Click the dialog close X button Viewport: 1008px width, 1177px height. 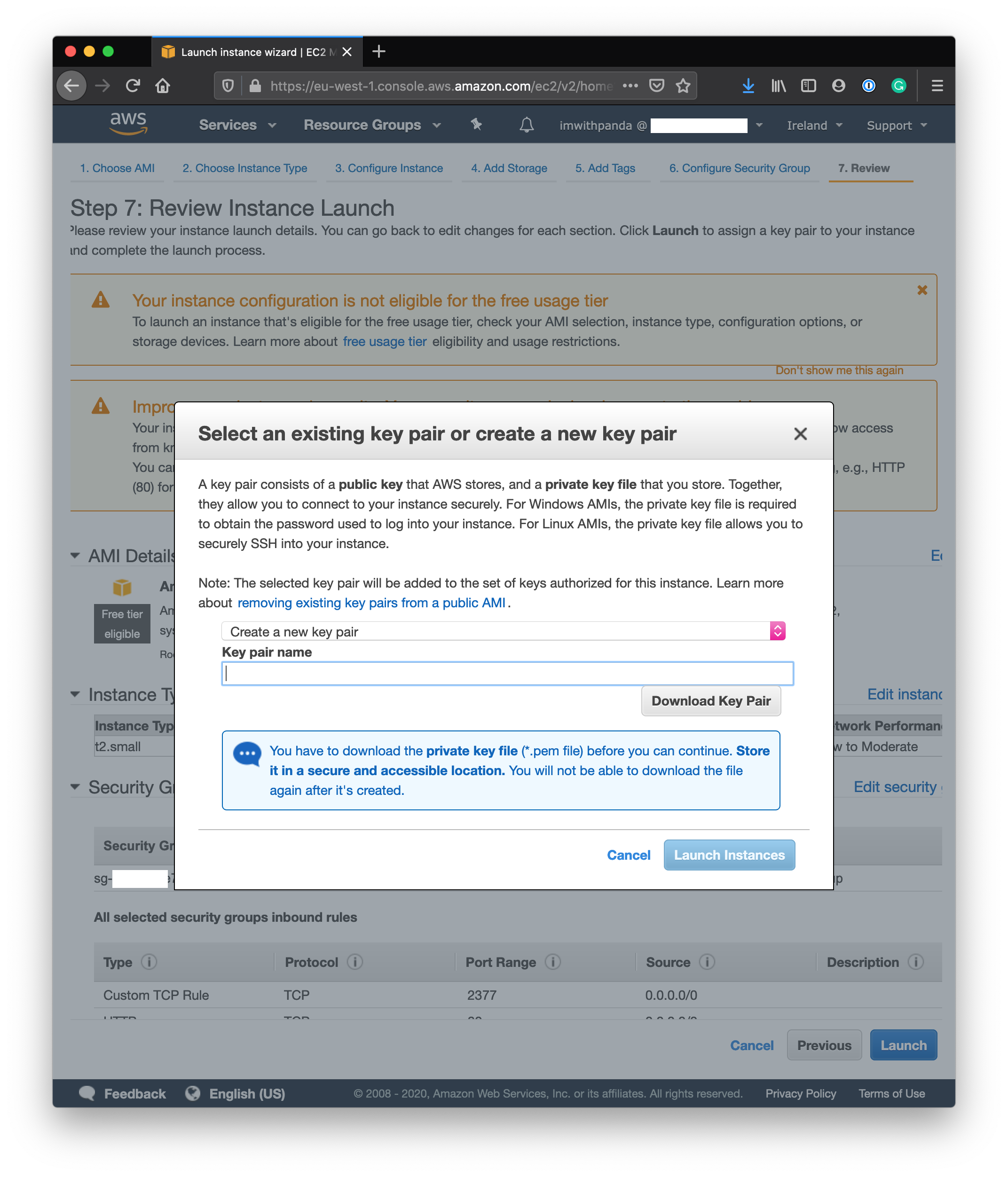coord(801,434)
